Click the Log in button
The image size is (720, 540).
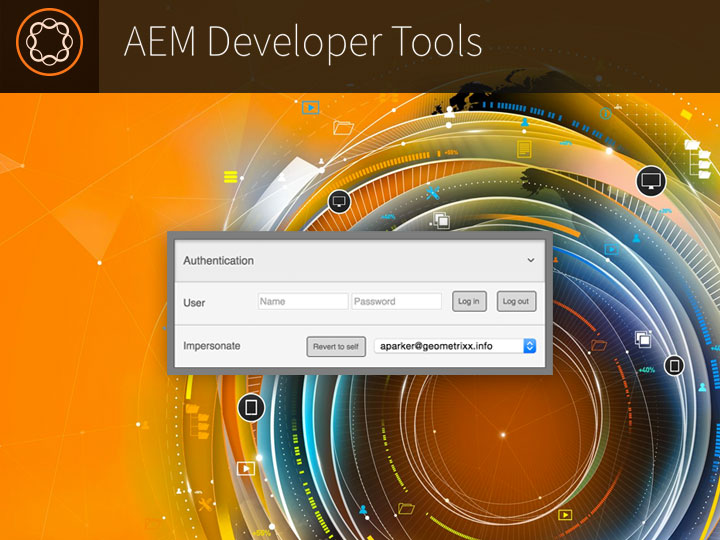469,301
